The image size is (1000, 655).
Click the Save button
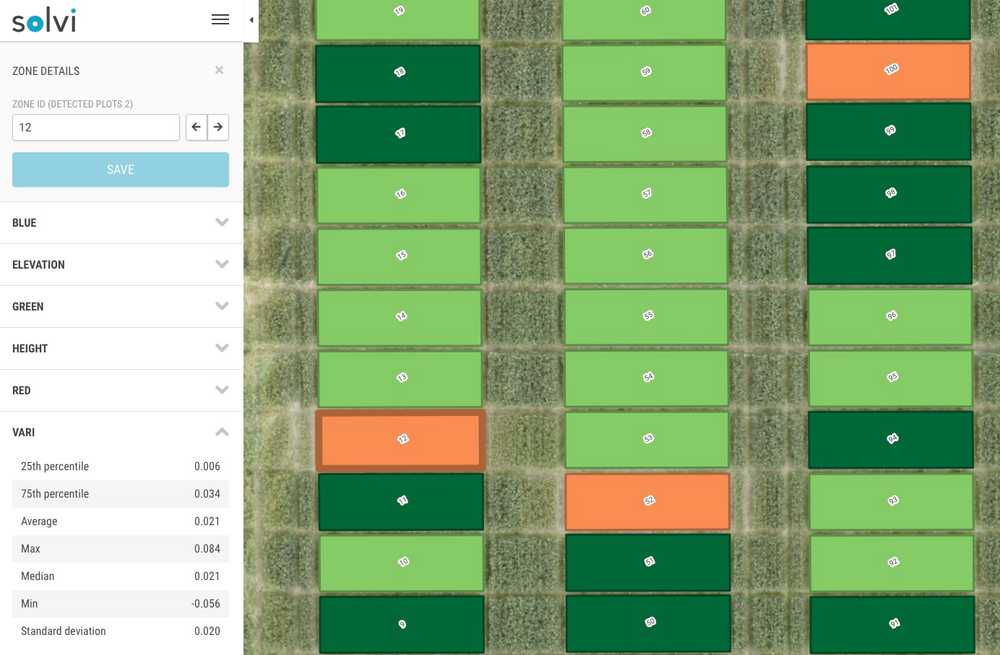point(121,170)
